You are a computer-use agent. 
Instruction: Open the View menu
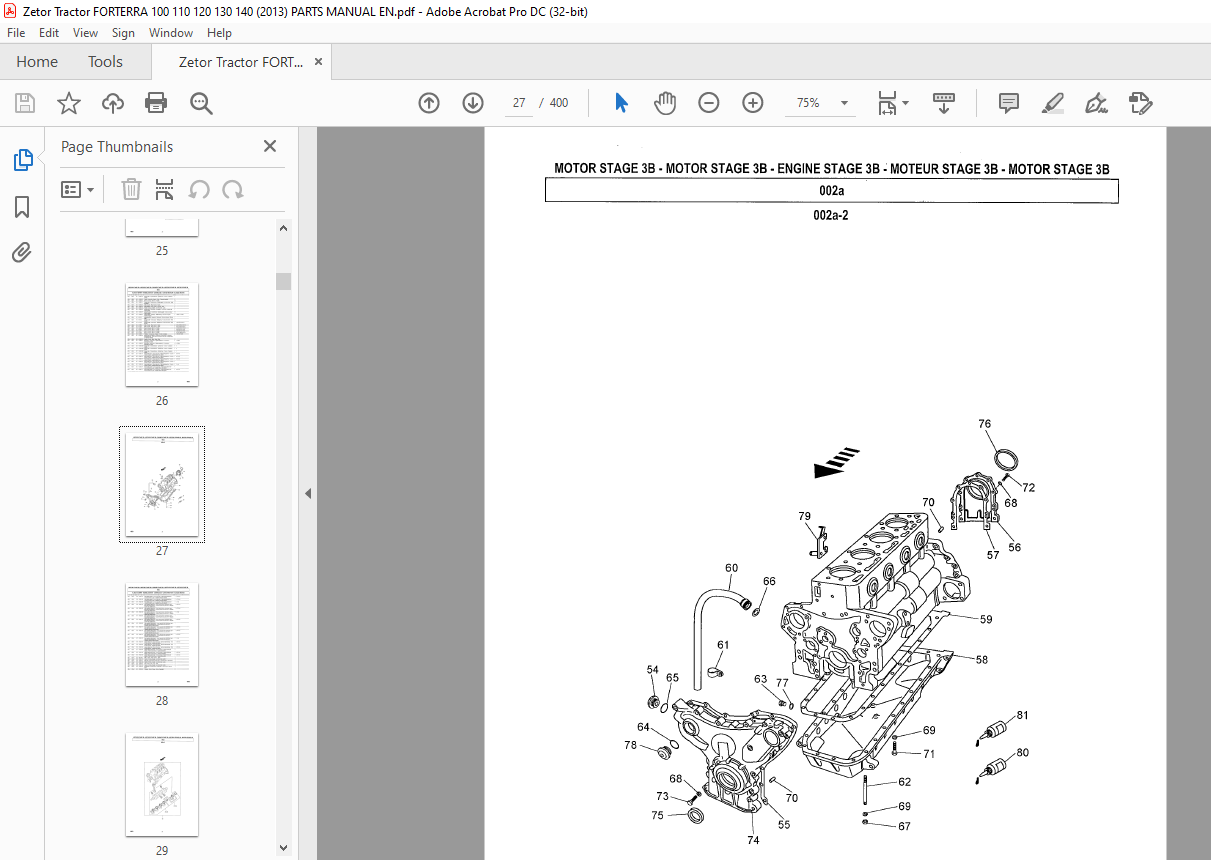point(85,33)
